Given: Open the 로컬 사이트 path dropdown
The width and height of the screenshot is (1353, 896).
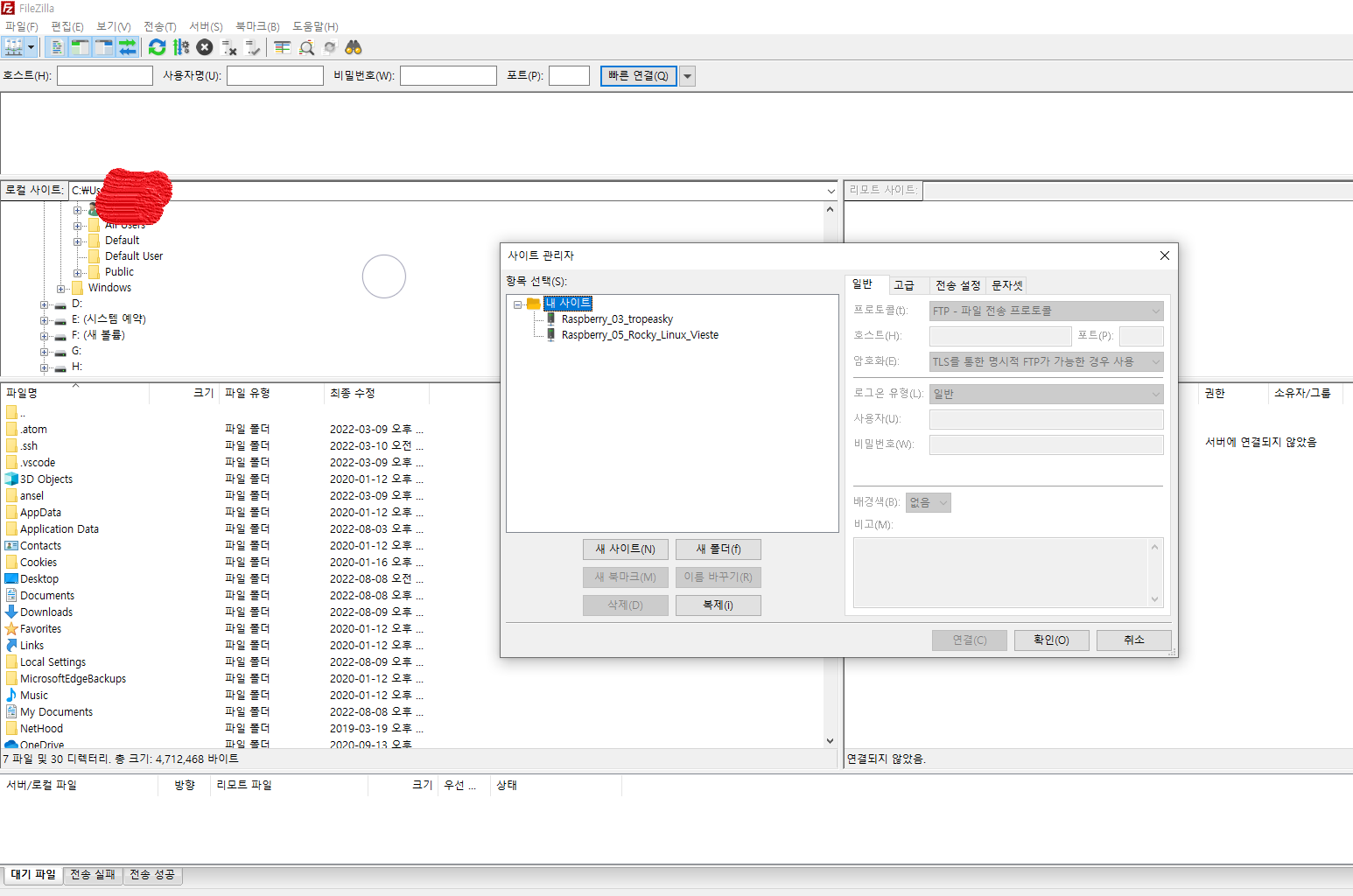Looking at the screenshot, I should [x=831, y=191].
